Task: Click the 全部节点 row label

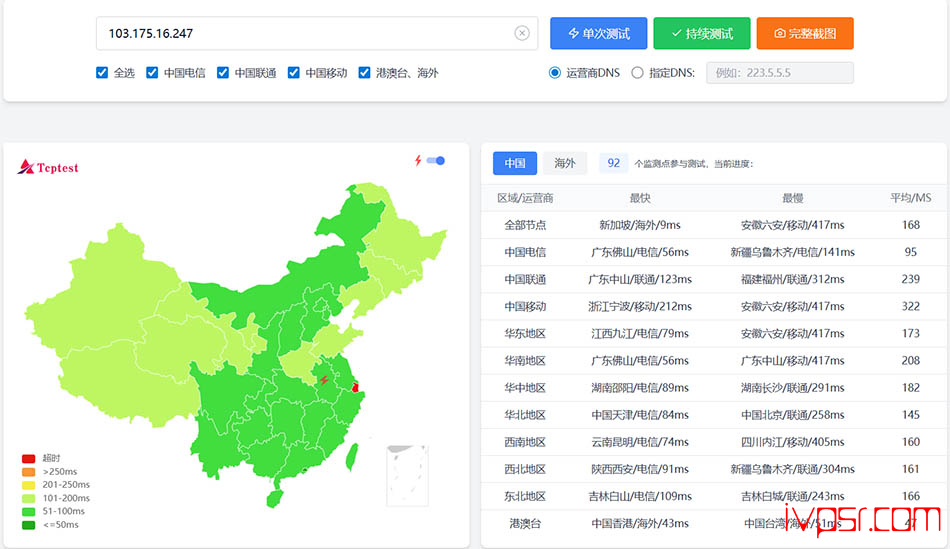Action: (525, 225)
